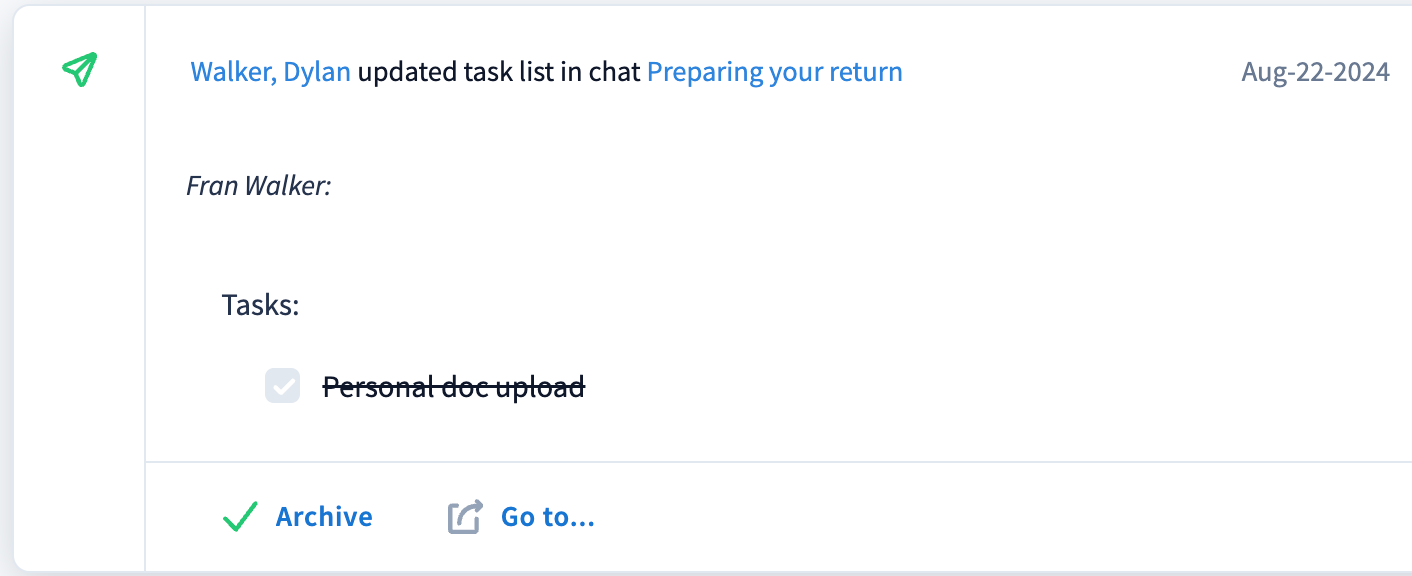Click the word 'return' in the chat link
This screenshot has width=1412, height=576.
tap(865, 72)
